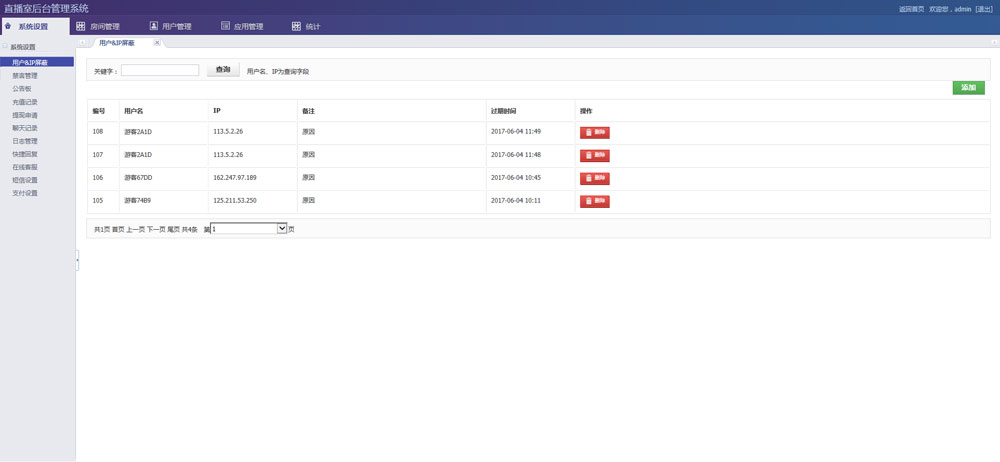Click the 应用管理 icon in top navigation
The width and height of the screenshot is (1000, 462).
click(225, 26)
